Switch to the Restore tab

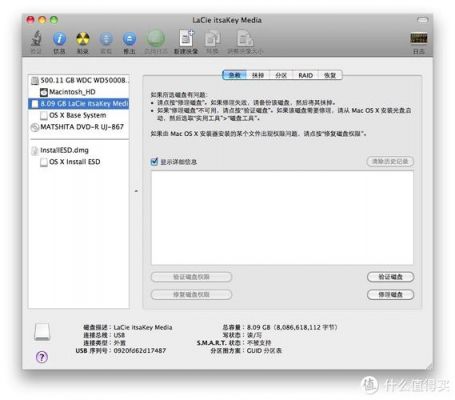pos(330,75)
